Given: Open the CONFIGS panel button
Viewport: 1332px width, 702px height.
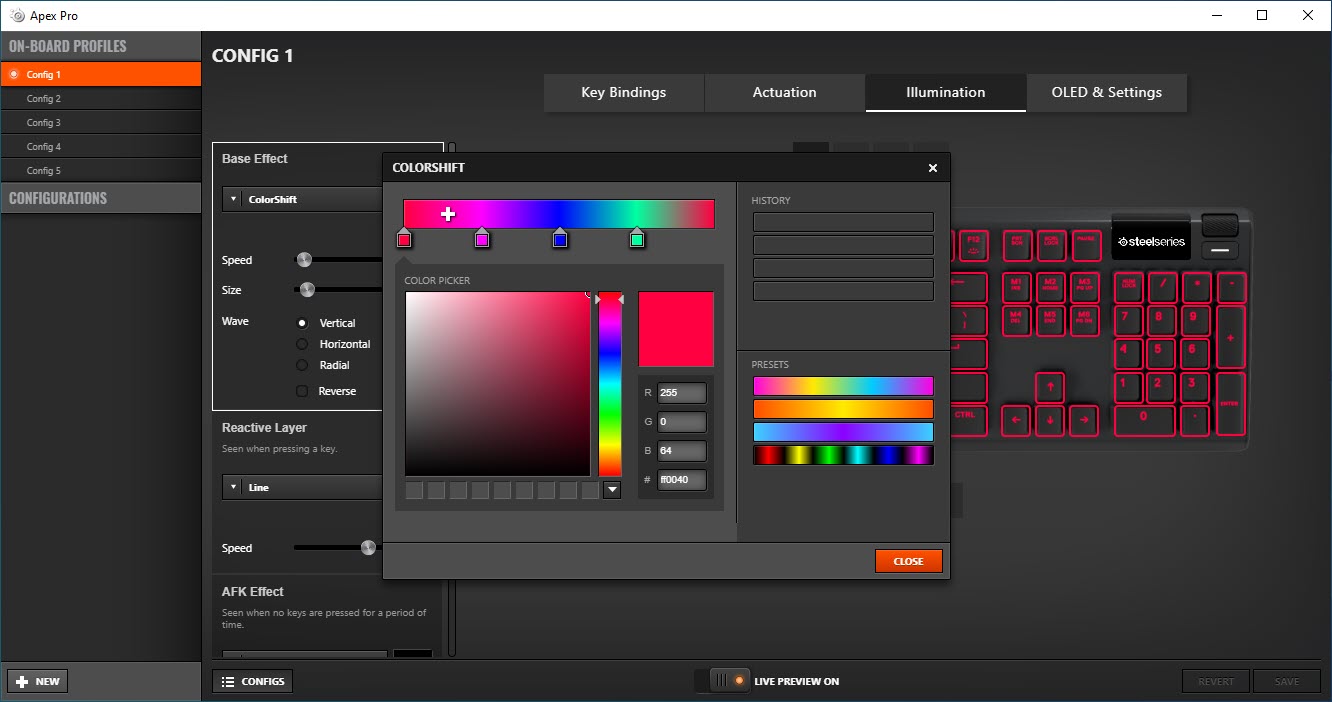Looking at the screenshot, I should point(253,681).
